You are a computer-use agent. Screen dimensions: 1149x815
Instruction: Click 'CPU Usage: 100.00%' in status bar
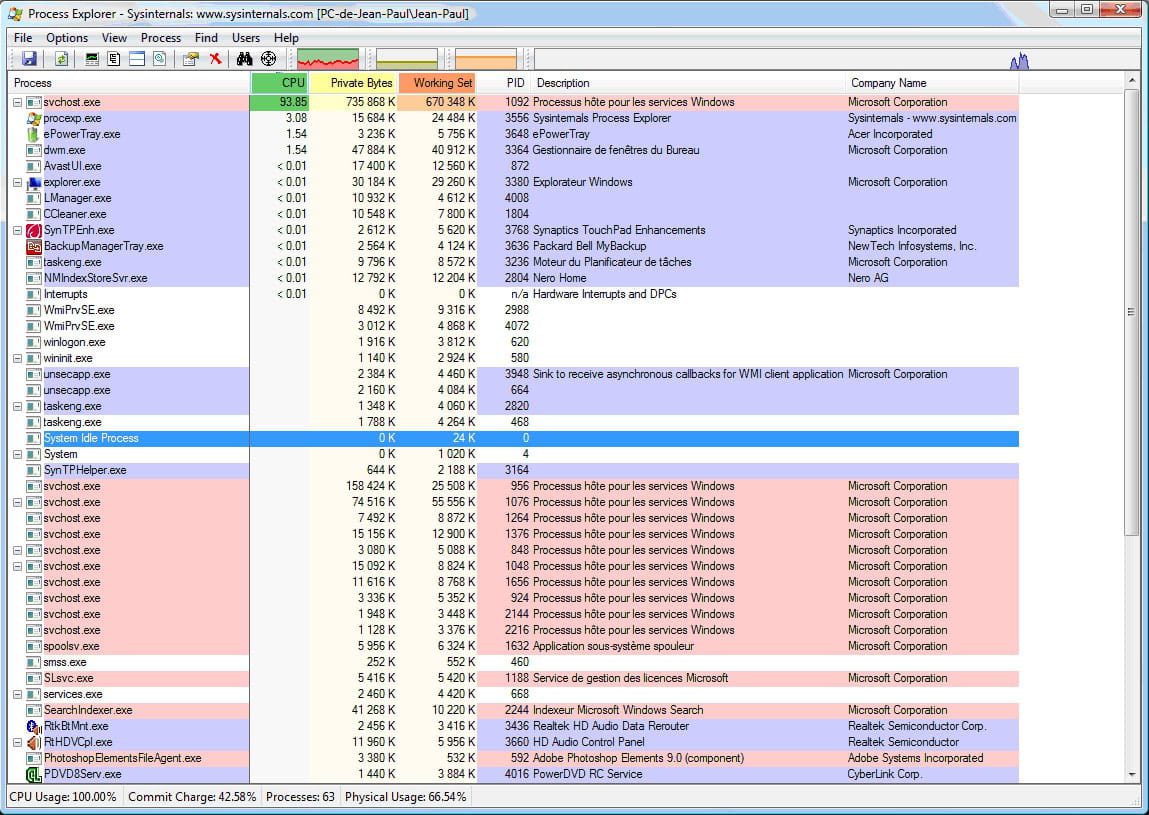click(x=63, y=797)
